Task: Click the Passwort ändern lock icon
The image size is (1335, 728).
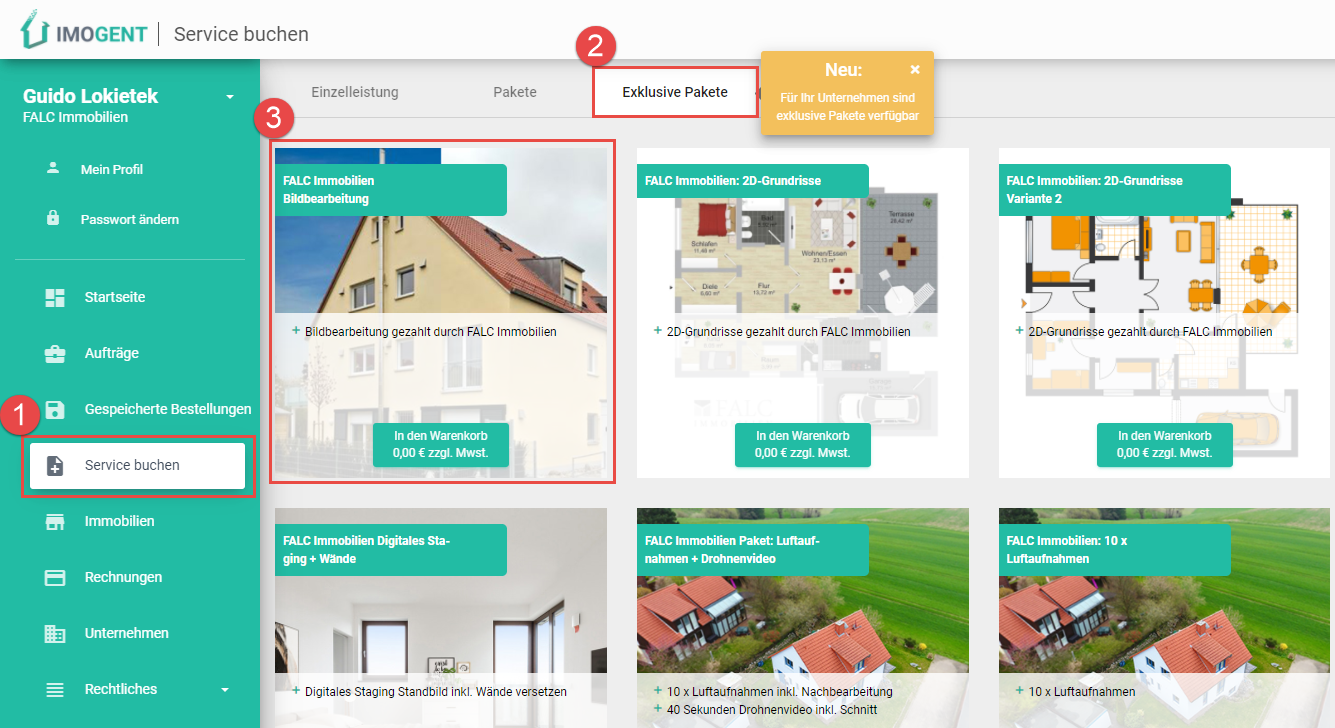Action: pos(53,218)
